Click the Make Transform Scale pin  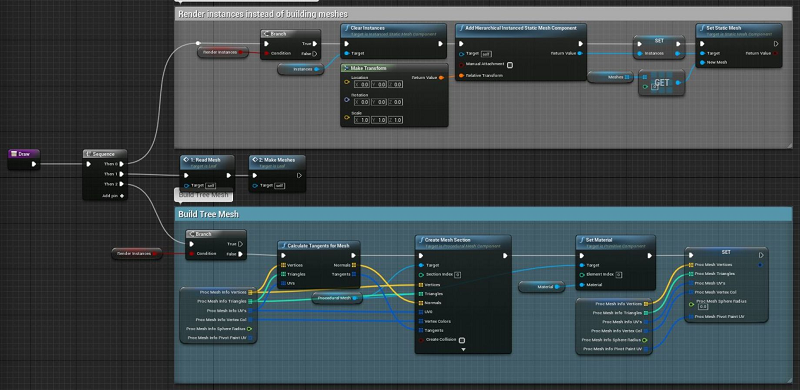[347, 117]
